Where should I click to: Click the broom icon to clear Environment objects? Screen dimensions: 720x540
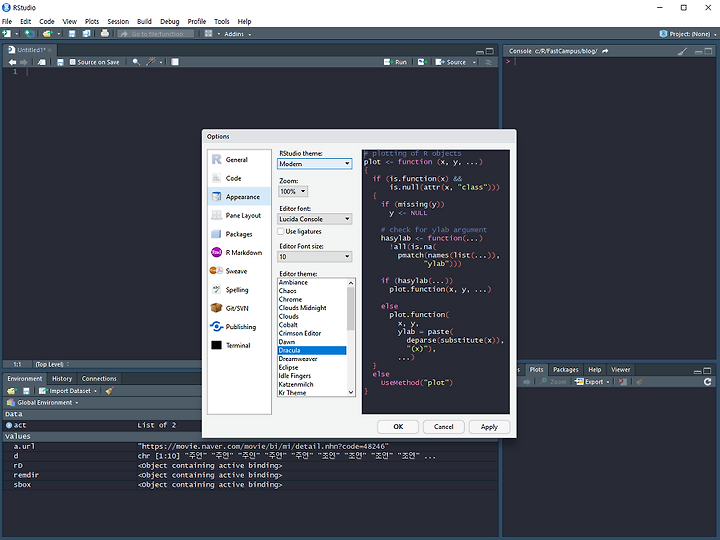pyautogui.click(x=109, y=391)
